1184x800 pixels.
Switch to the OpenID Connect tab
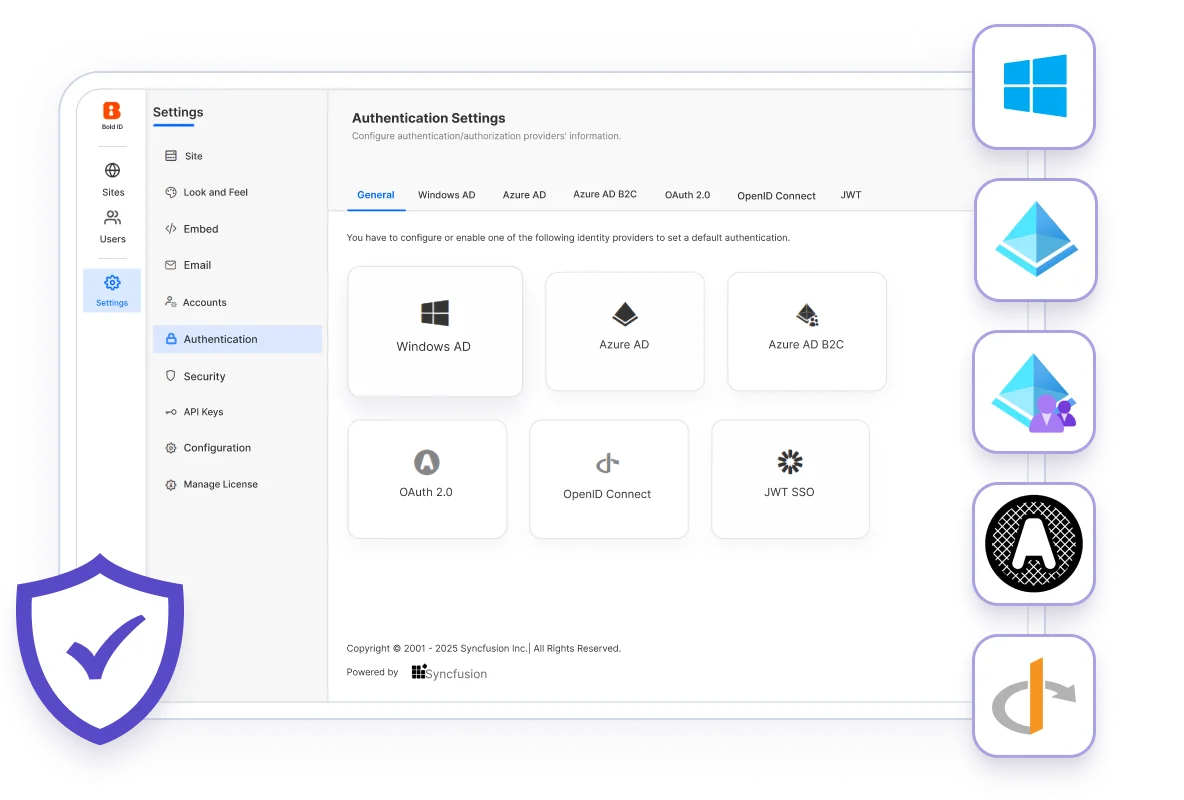click(776, 196)
